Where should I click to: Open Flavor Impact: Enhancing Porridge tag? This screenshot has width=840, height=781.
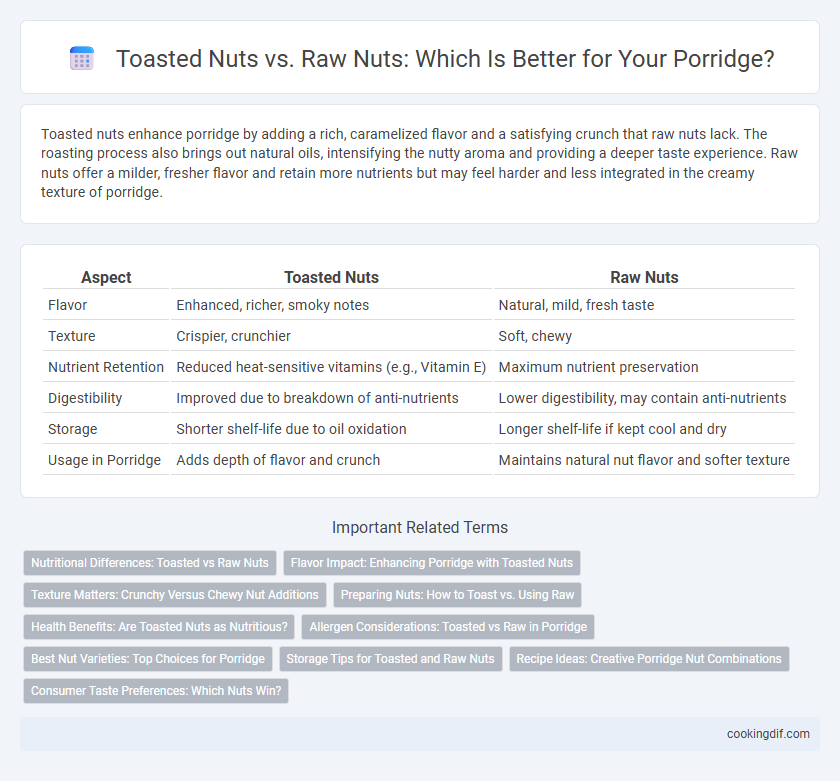point(432,563)
